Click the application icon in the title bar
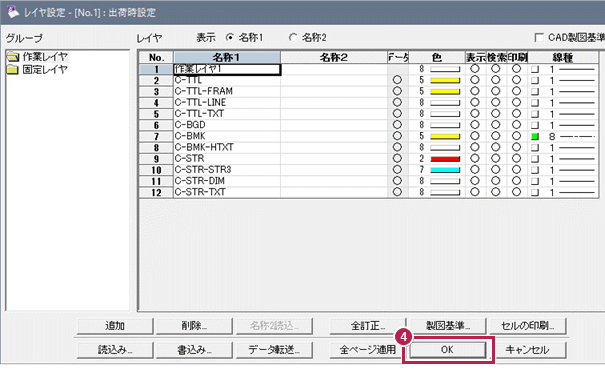This screenshot has height=369, width=605. tap(13, 12)
